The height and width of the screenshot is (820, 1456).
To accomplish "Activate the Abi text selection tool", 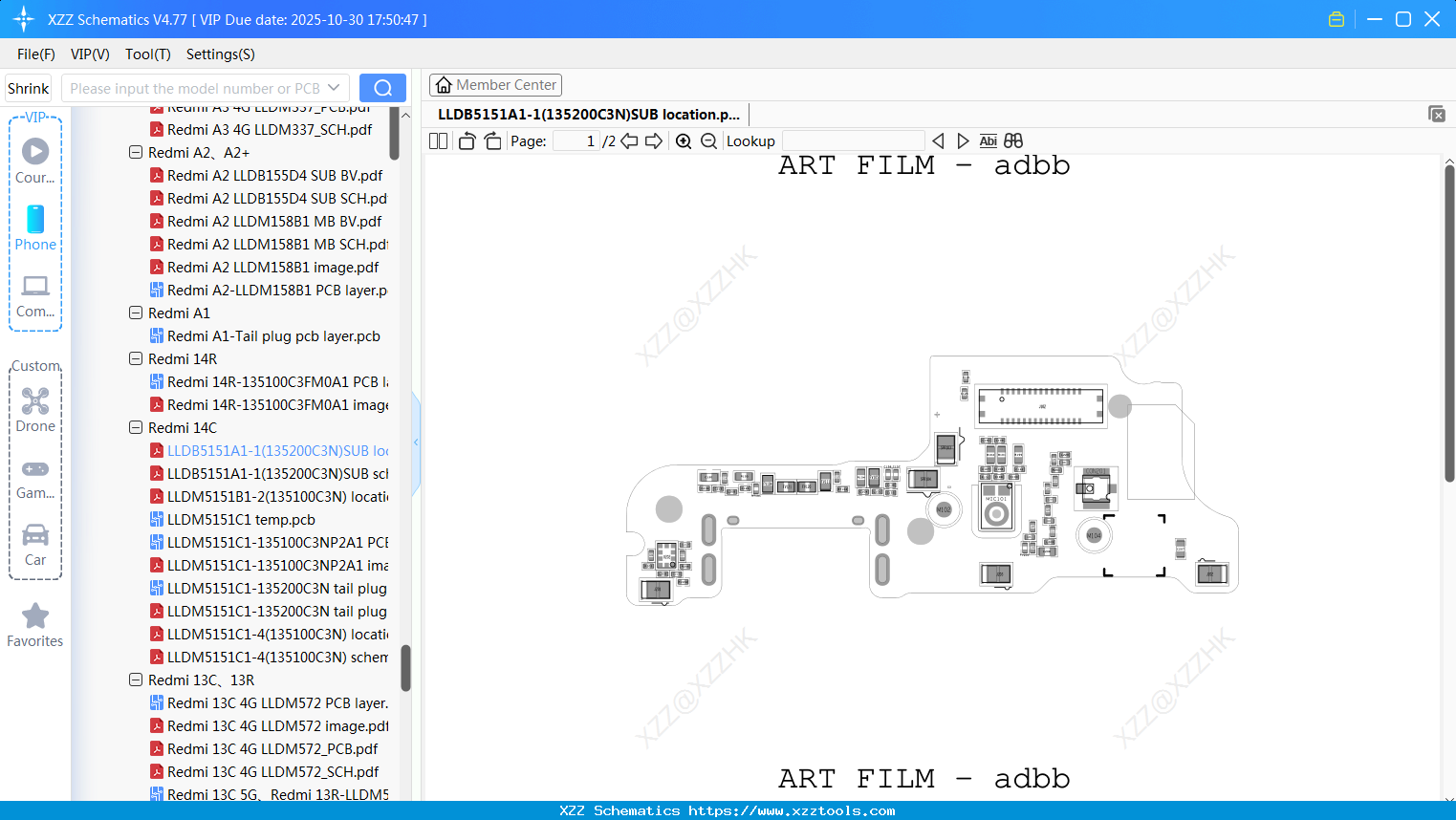I will (x=988, y=140).
